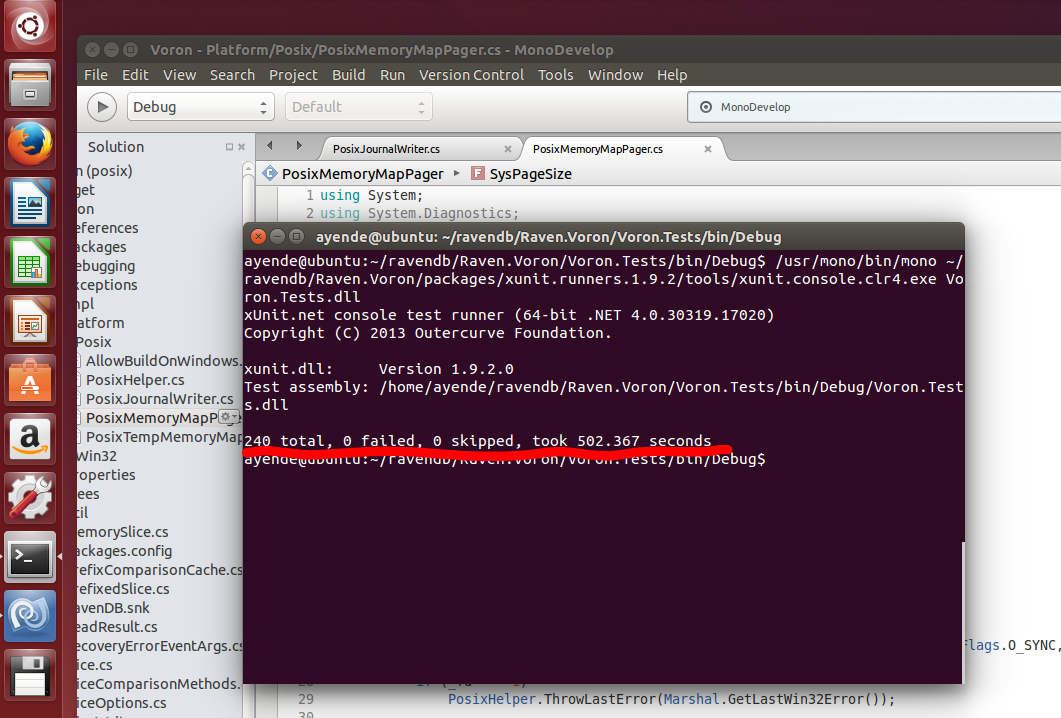Viewport: 1061px width, 718px height.
Task: Select the References node in tree
Action: point(108,228)
